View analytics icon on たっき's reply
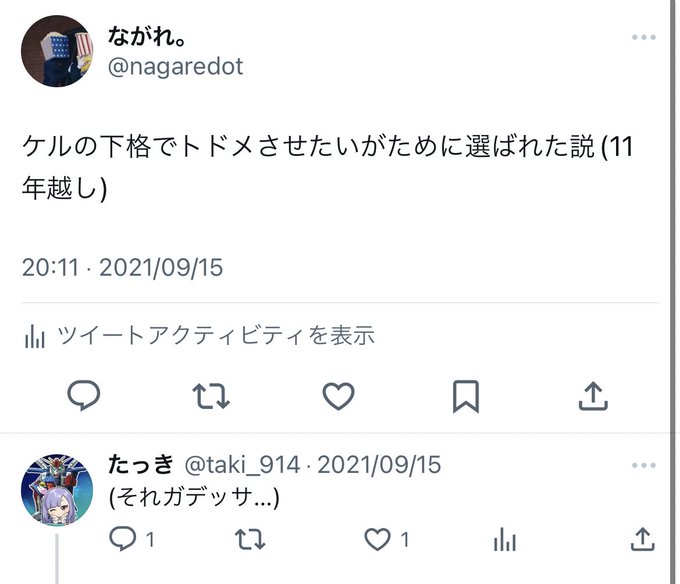 pos(505,539)
